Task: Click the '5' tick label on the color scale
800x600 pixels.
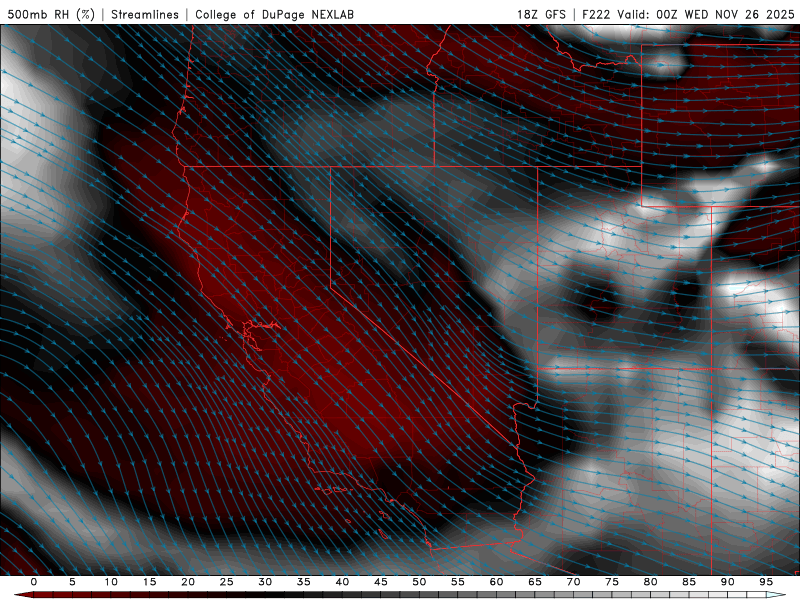Action: click(72, 582)
